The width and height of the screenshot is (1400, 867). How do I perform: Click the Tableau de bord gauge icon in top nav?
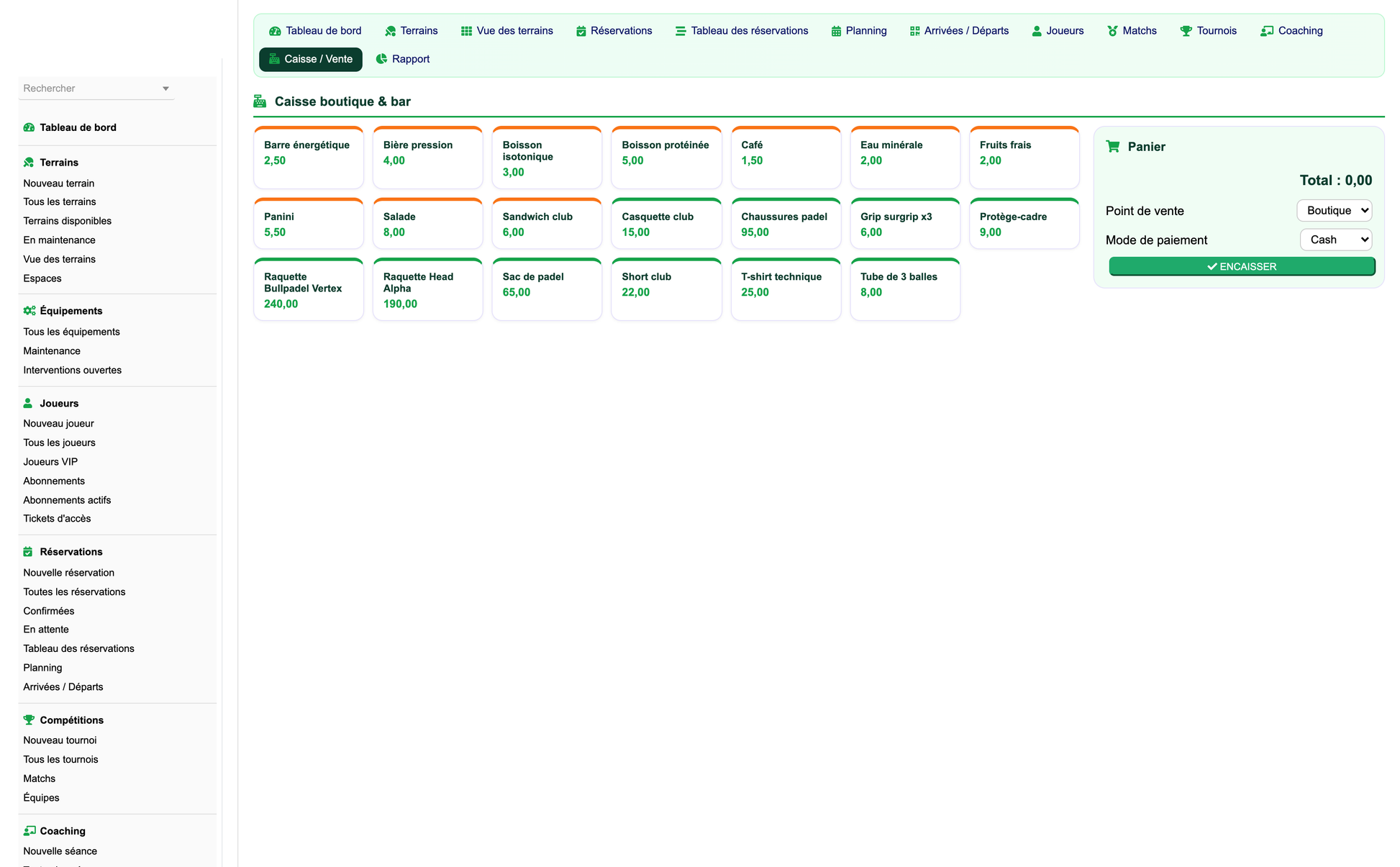pyautogui.click(x=275, y=31)
